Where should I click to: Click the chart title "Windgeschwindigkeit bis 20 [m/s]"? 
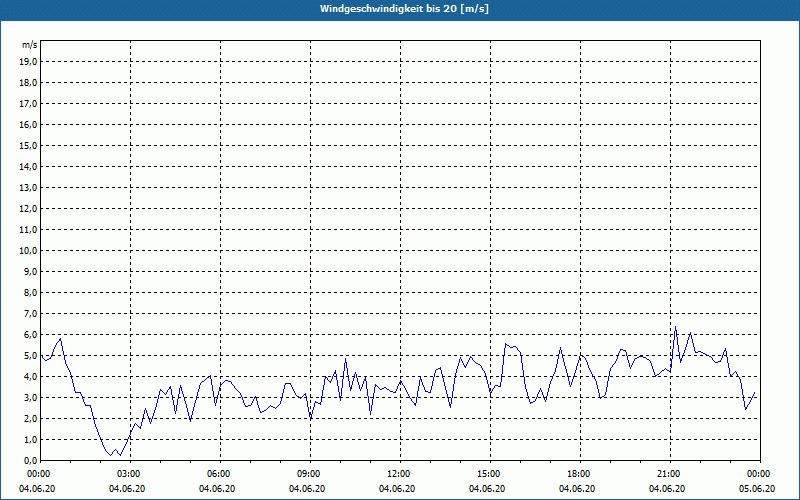[x=404, y=9]
